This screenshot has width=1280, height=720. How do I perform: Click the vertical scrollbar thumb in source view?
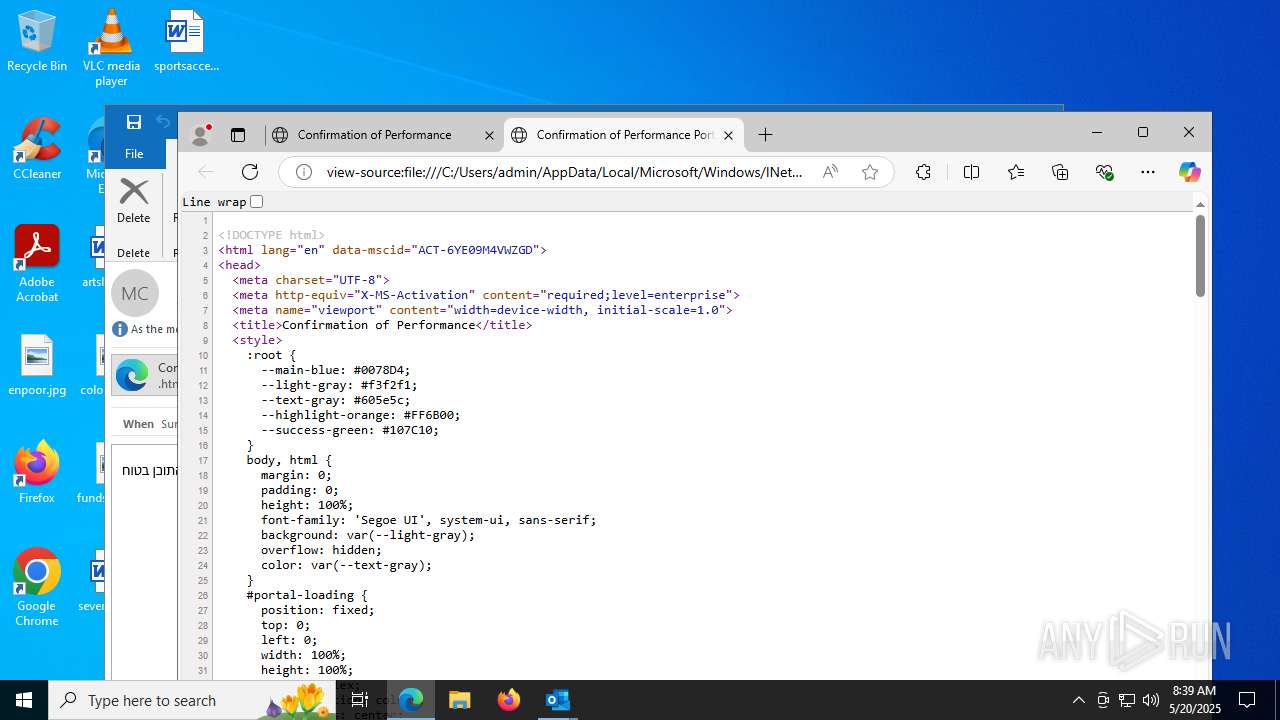coord(1200,255)
